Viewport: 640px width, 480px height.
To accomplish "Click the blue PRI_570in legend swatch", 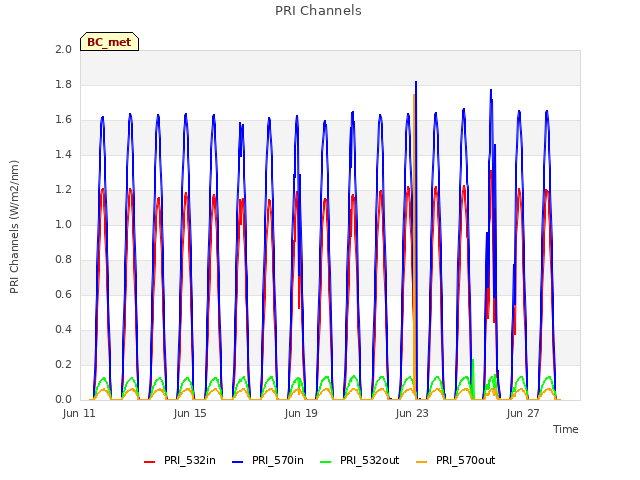I will click(x=238, y=462).
